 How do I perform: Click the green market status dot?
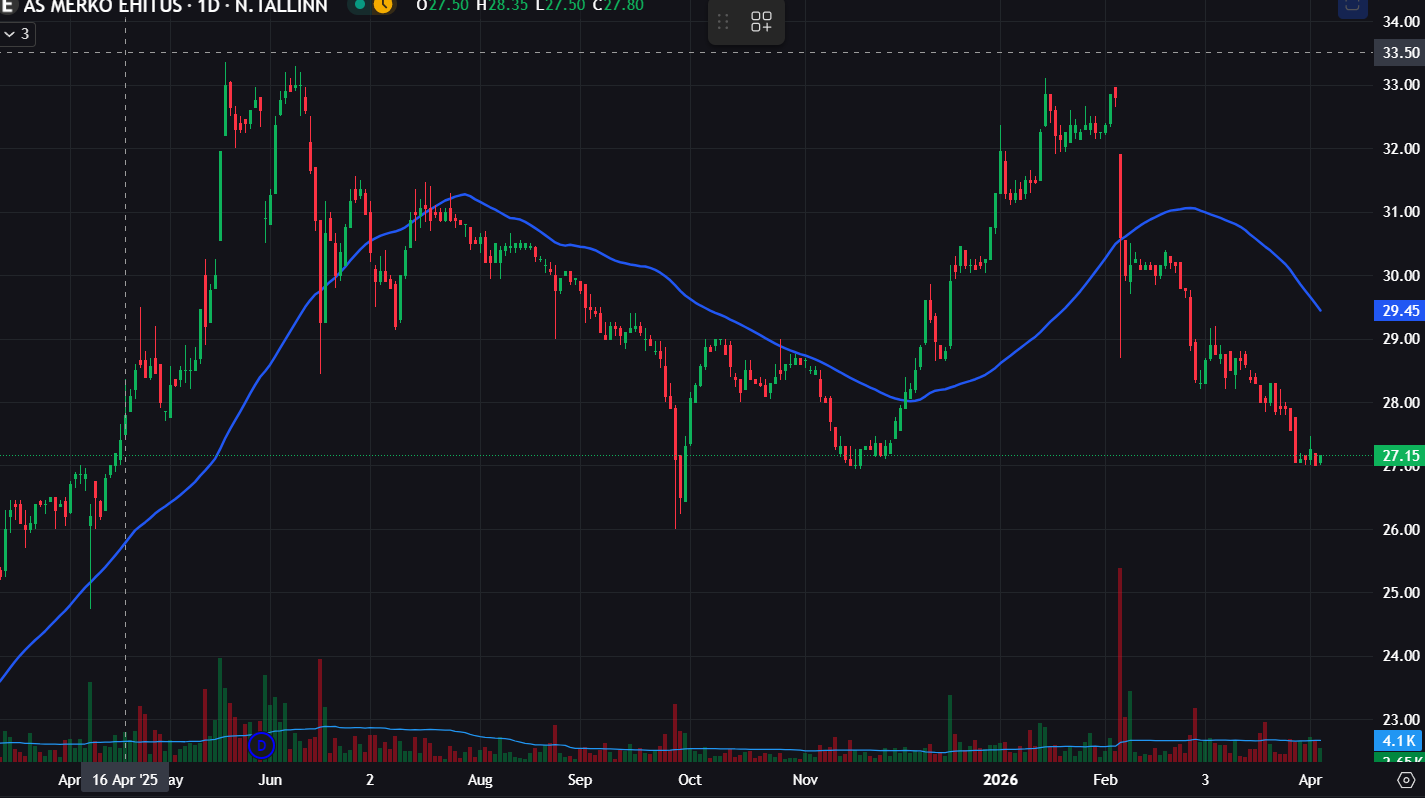tap(360, 4)
